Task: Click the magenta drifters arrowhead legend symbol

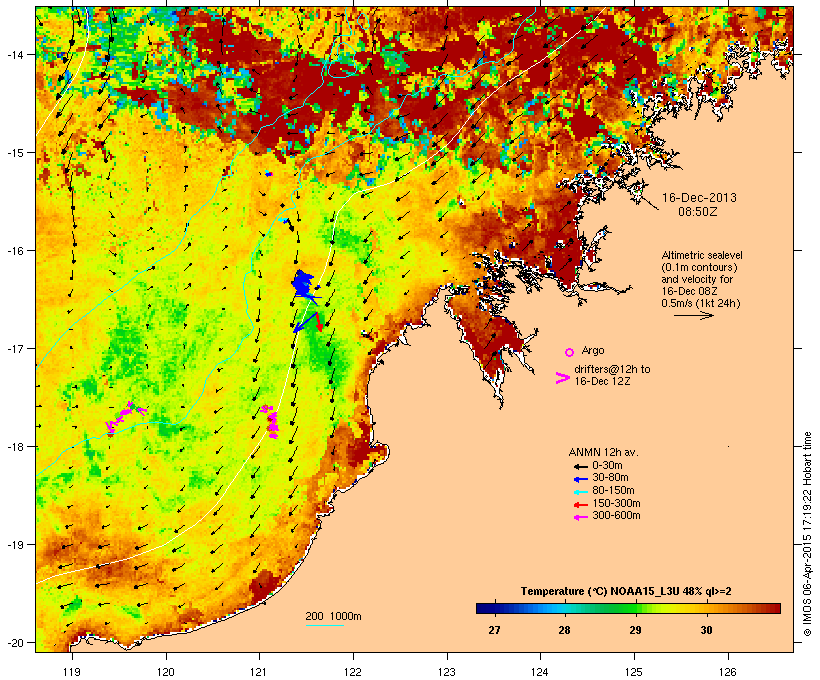Action: click(562, 378)
